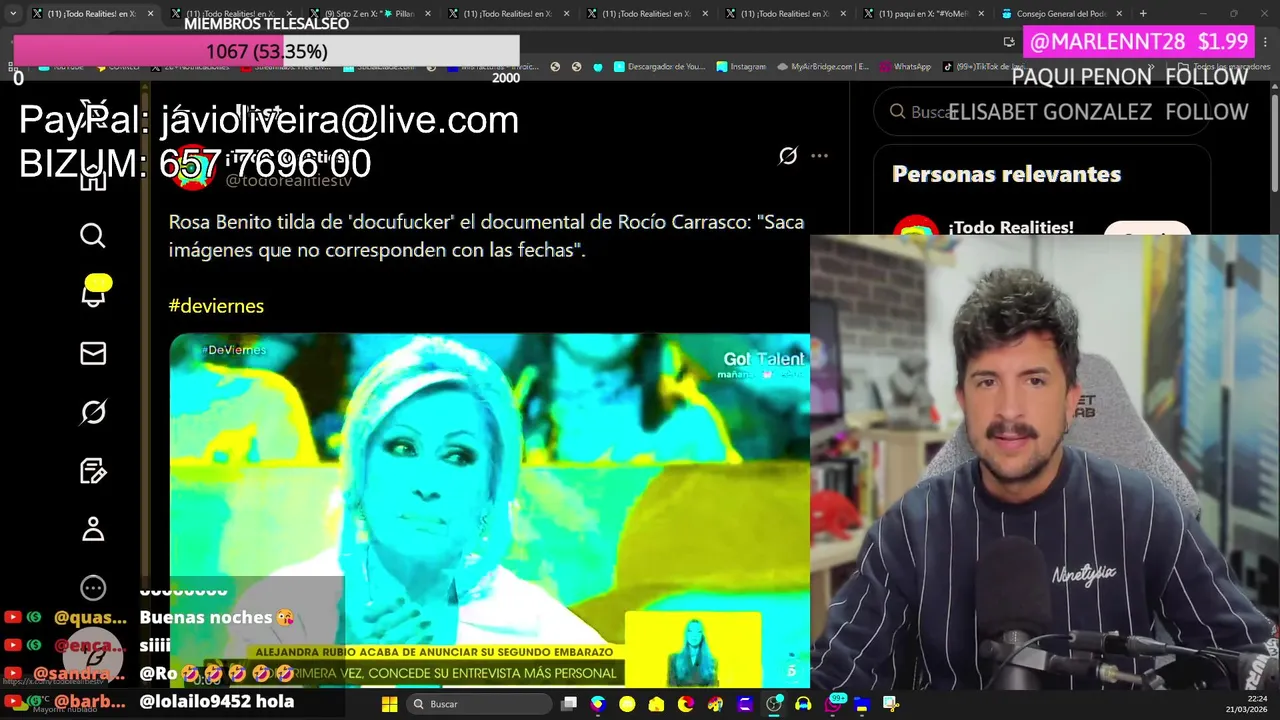This screenshot has height=720, width=1280.
Task: Open the headphones app on the taskbar
Action: [802, 704]
